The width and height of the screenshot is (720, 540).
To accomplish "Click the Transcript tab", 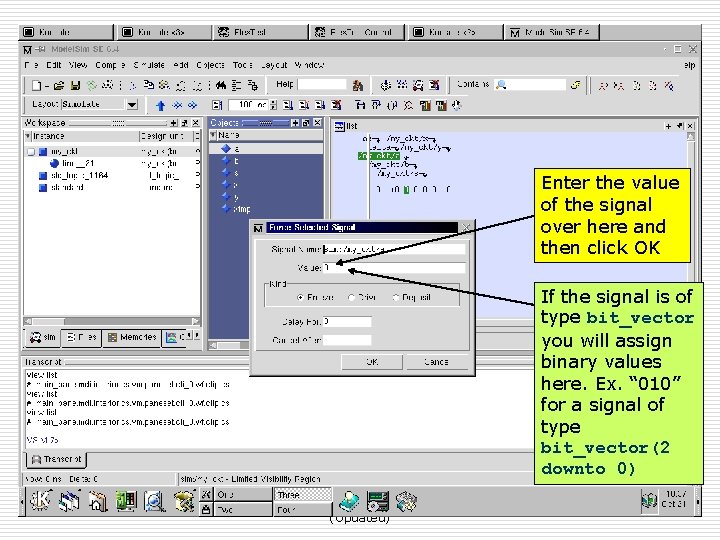I will click(56, 459).
